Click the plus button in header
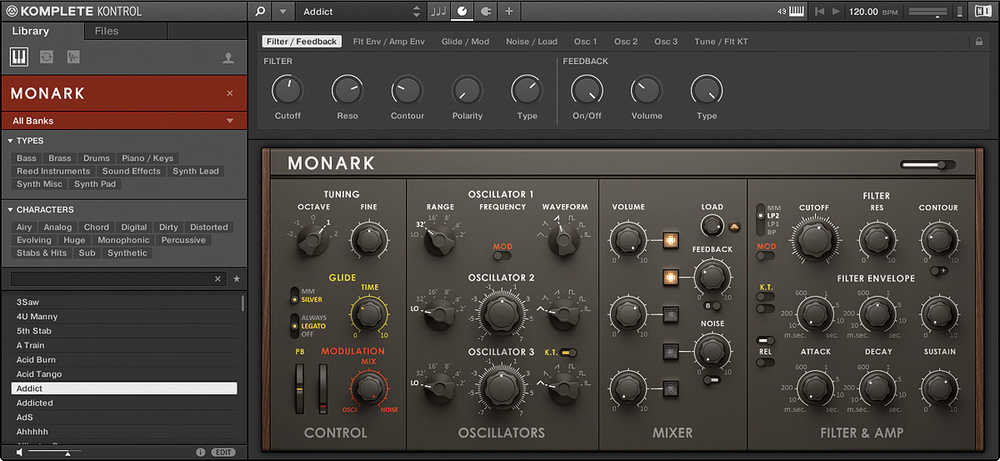 [508, 11]
